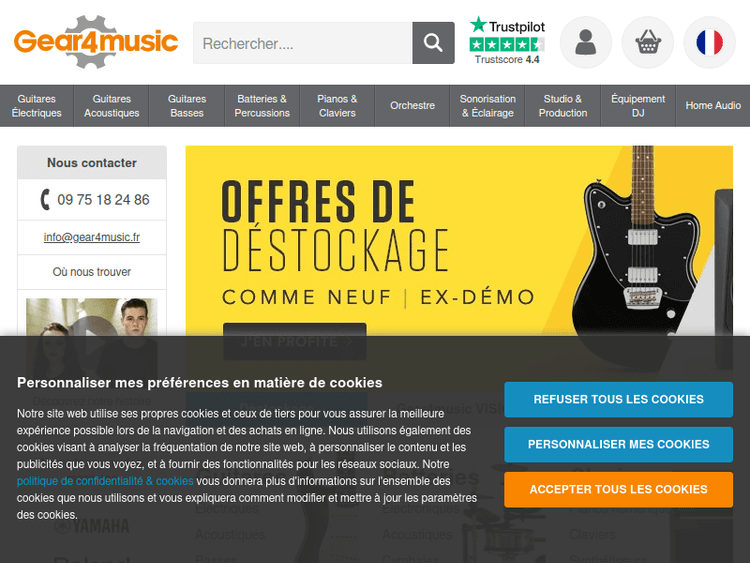The height and width of the screenshot is (563, 750).
Task: Click the phone icon beside 09 75 18 24 86
Action: [x=45, y=199]
